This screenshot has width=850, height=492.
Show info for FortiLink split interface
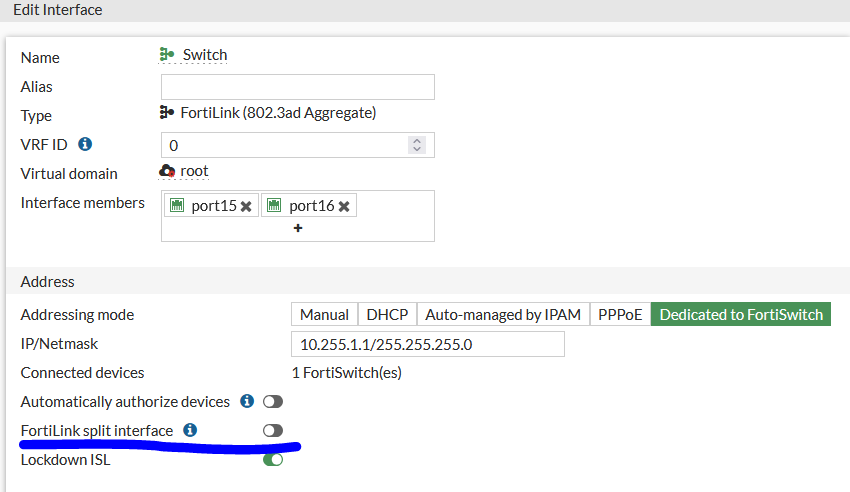190,430
